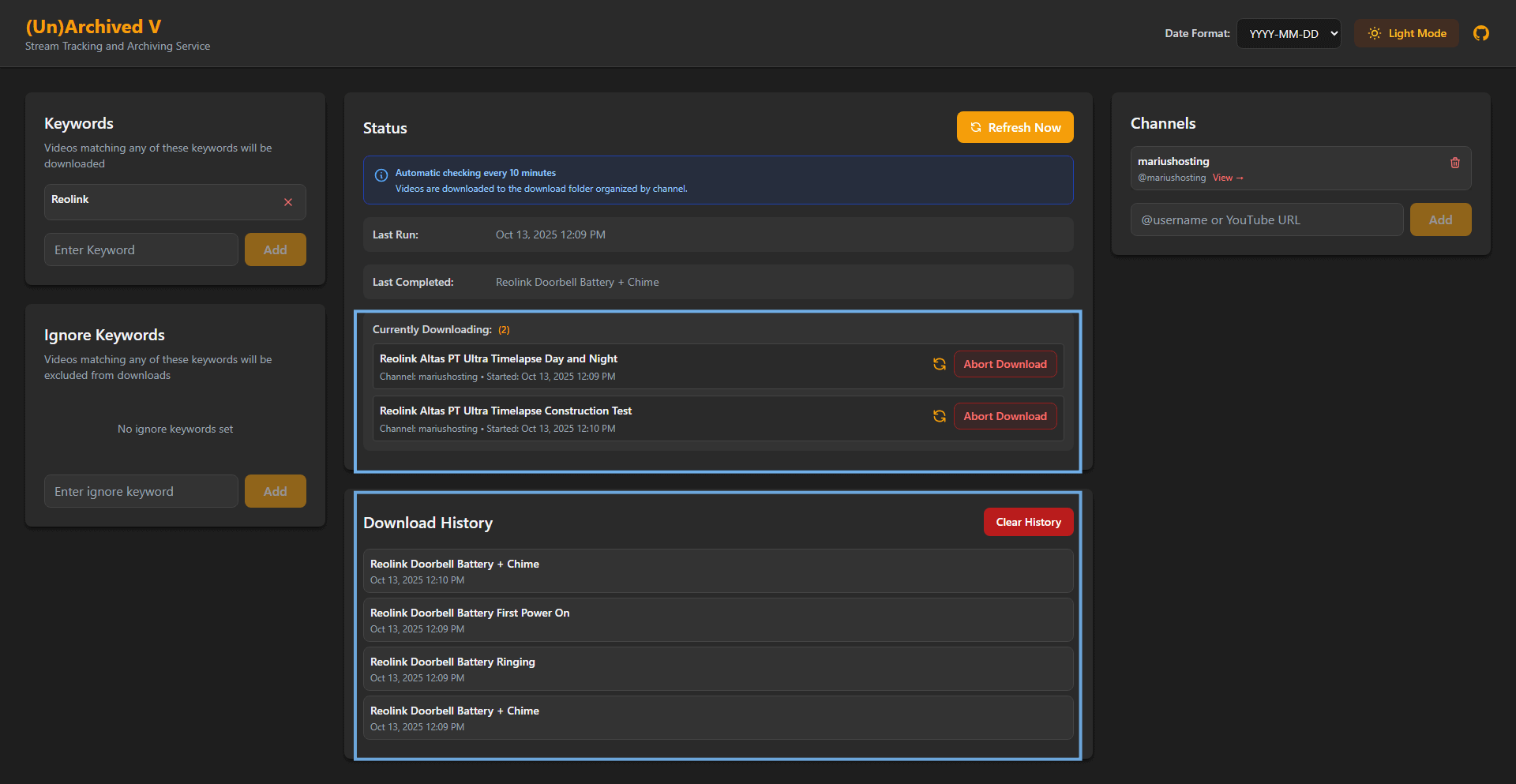1516x784 pixels.
Task: Click spinner icon for Construction Test download
Action: coord(939,416)
